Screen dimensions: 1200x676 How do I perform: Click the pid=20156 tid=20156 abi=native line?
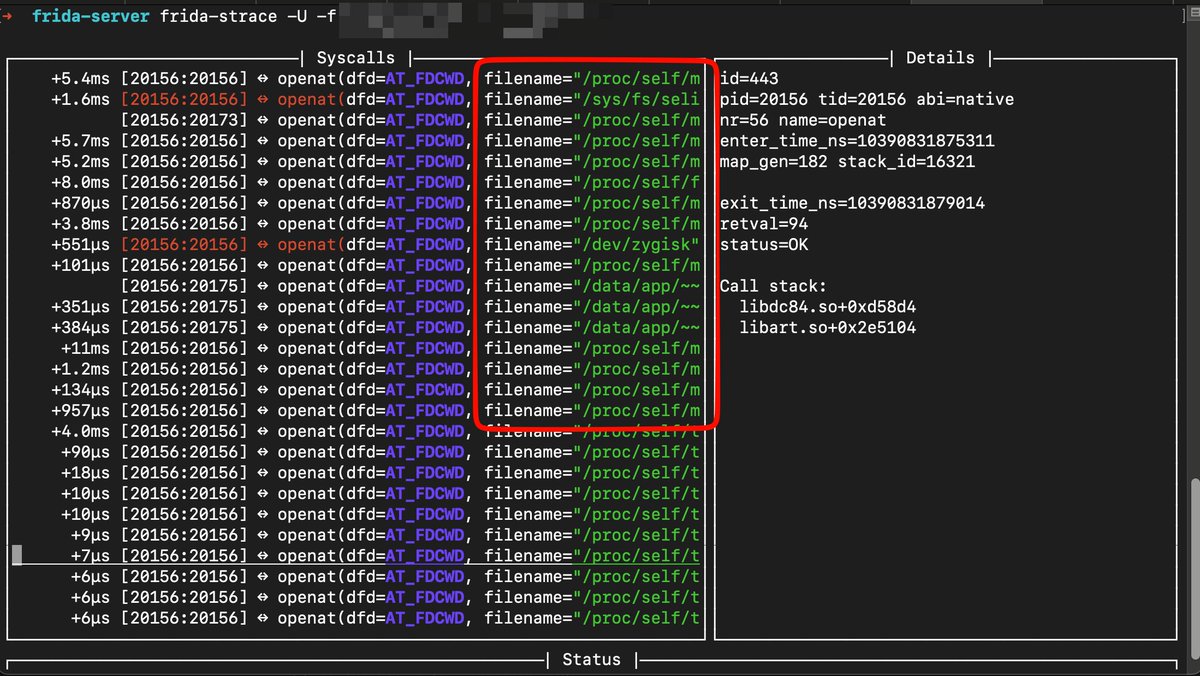click(867, 99)
